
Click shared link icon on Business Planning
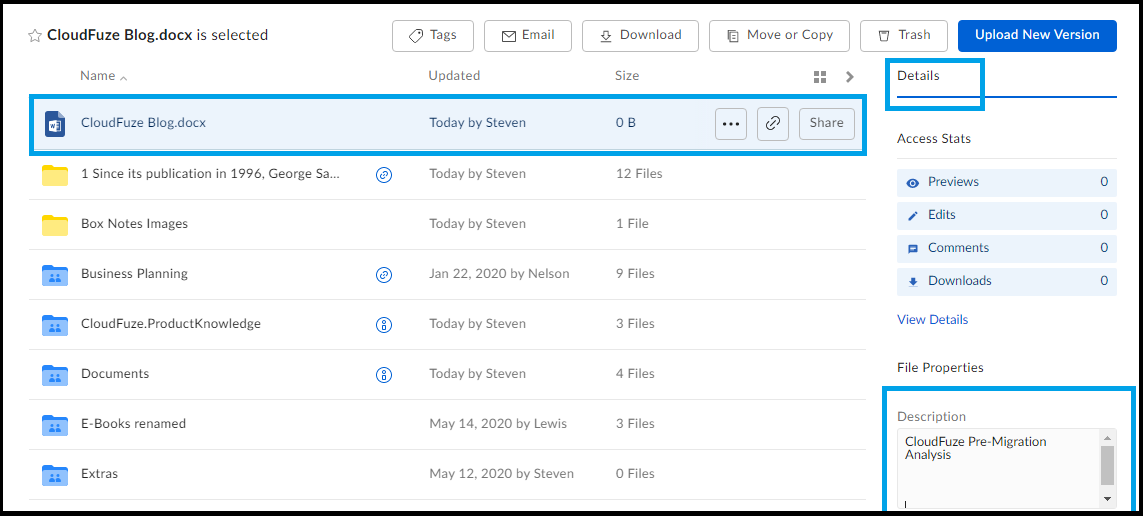tap(383, 274)
